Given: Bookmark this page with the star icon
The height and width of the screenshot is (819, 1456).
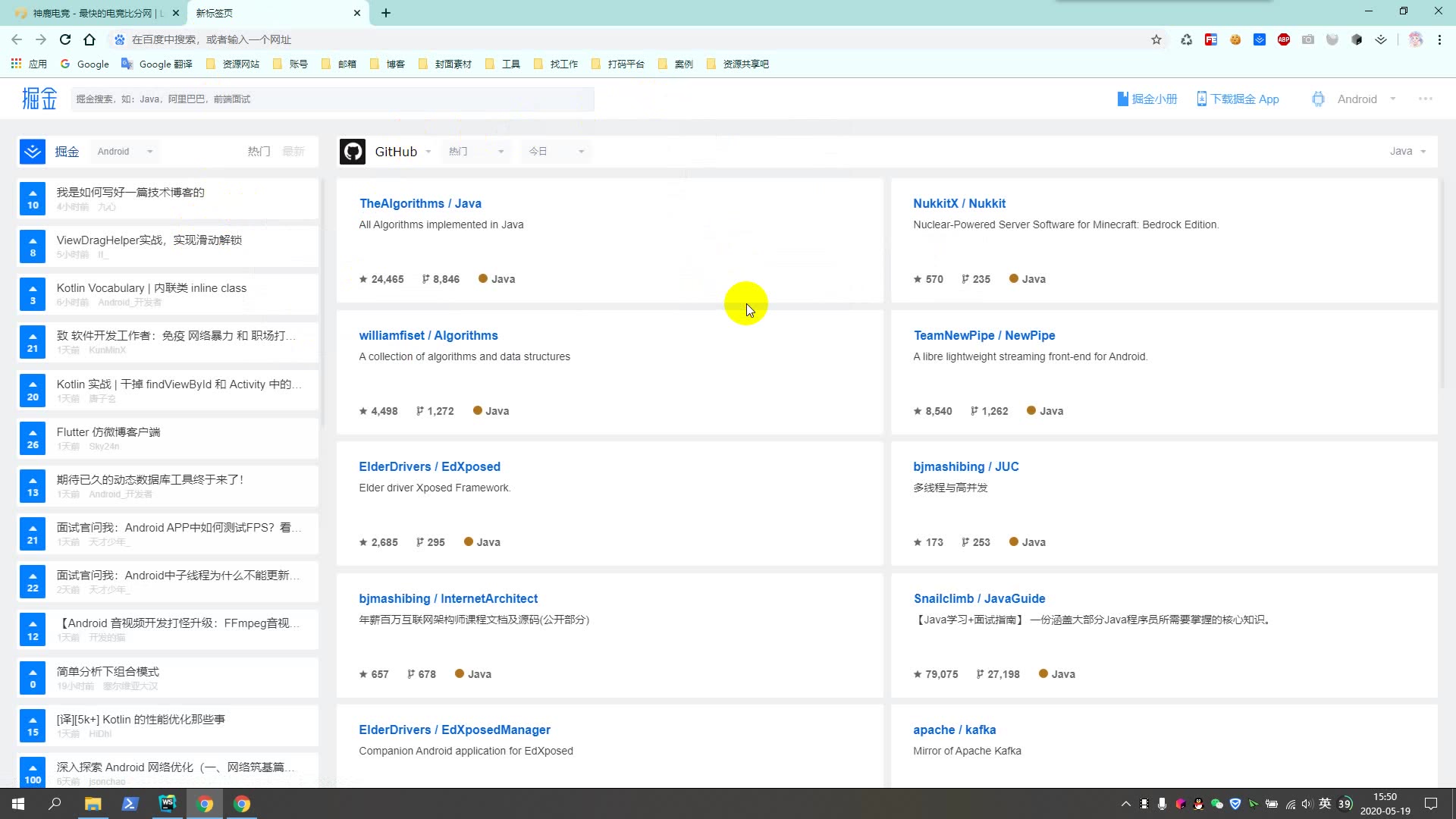Looking at the screenshot, I should pyautogui.click(x=1156, y=39).
